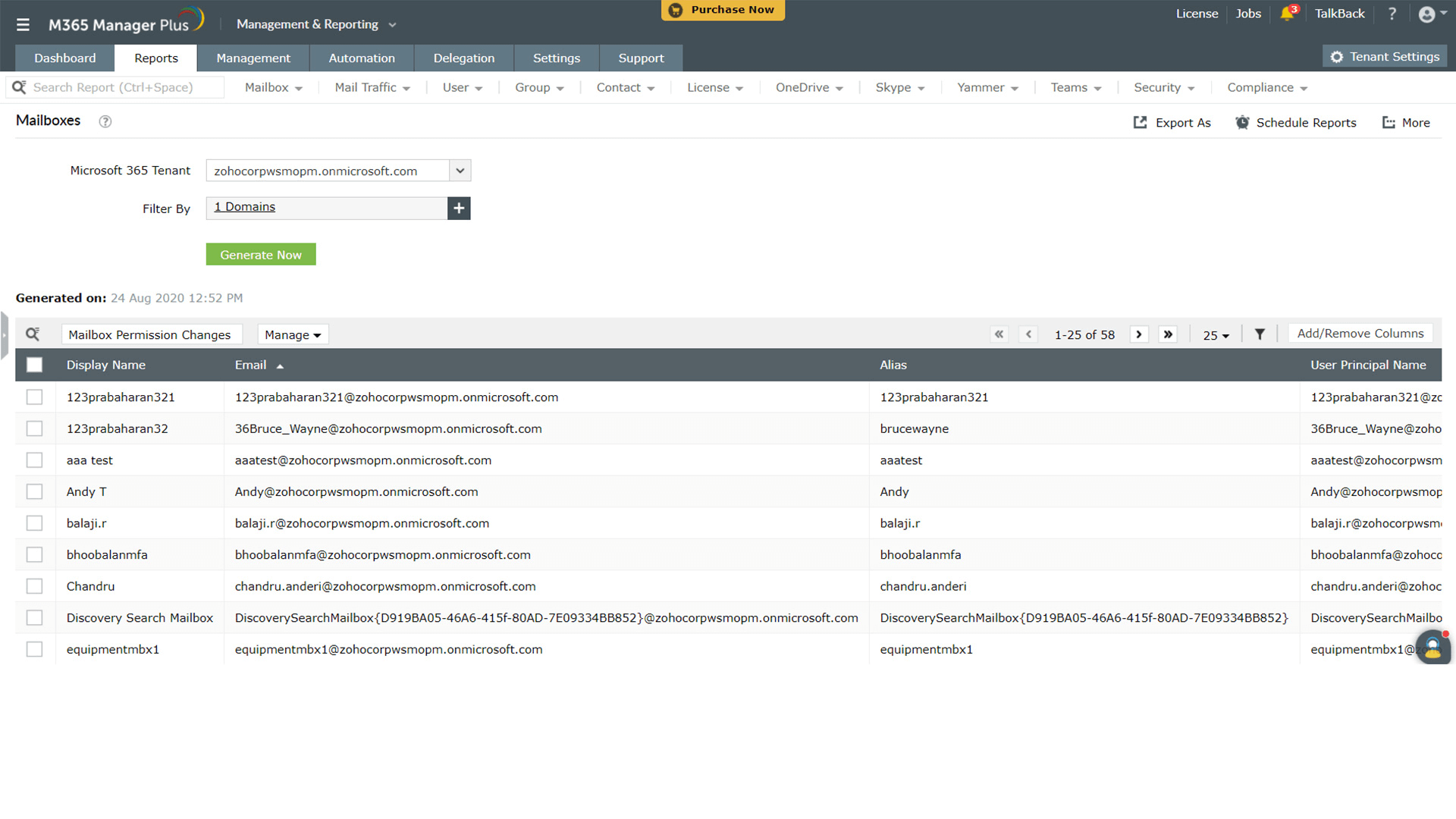
Task: Click the Export As icon
Action: pos(1141,122)
